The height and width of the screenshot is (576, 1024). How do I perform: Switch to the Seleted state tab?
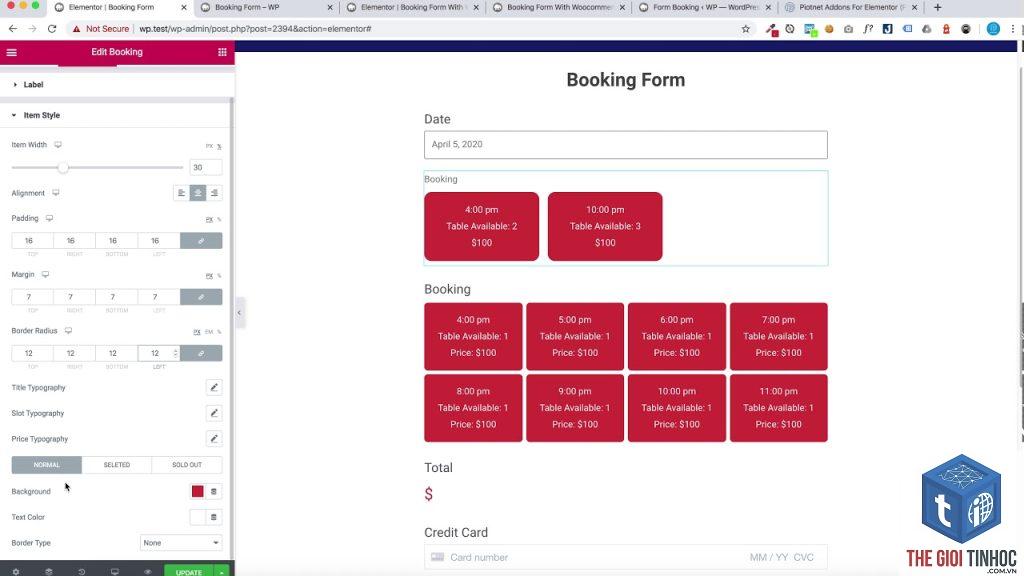[117, 464]
